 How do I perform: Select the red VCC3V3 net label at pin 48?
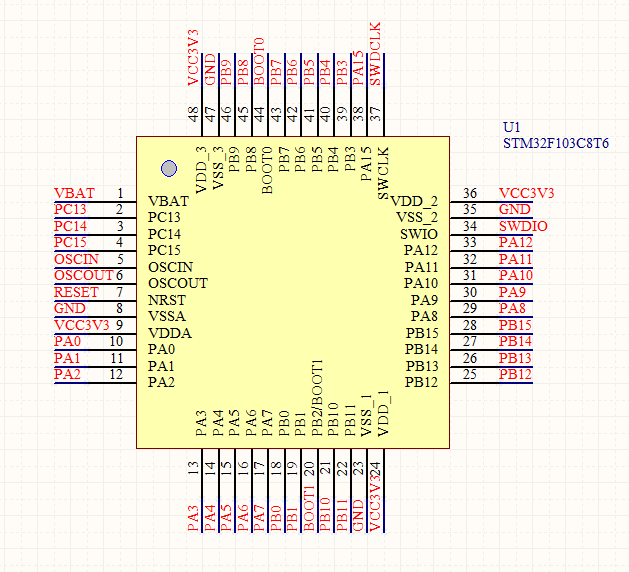[193, 57]
